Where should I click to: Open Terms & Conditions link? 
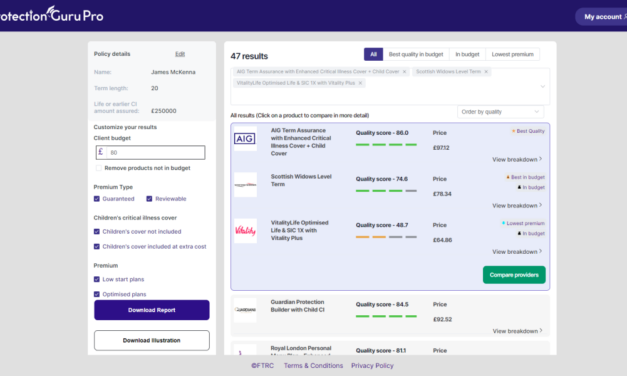point(314,366)
